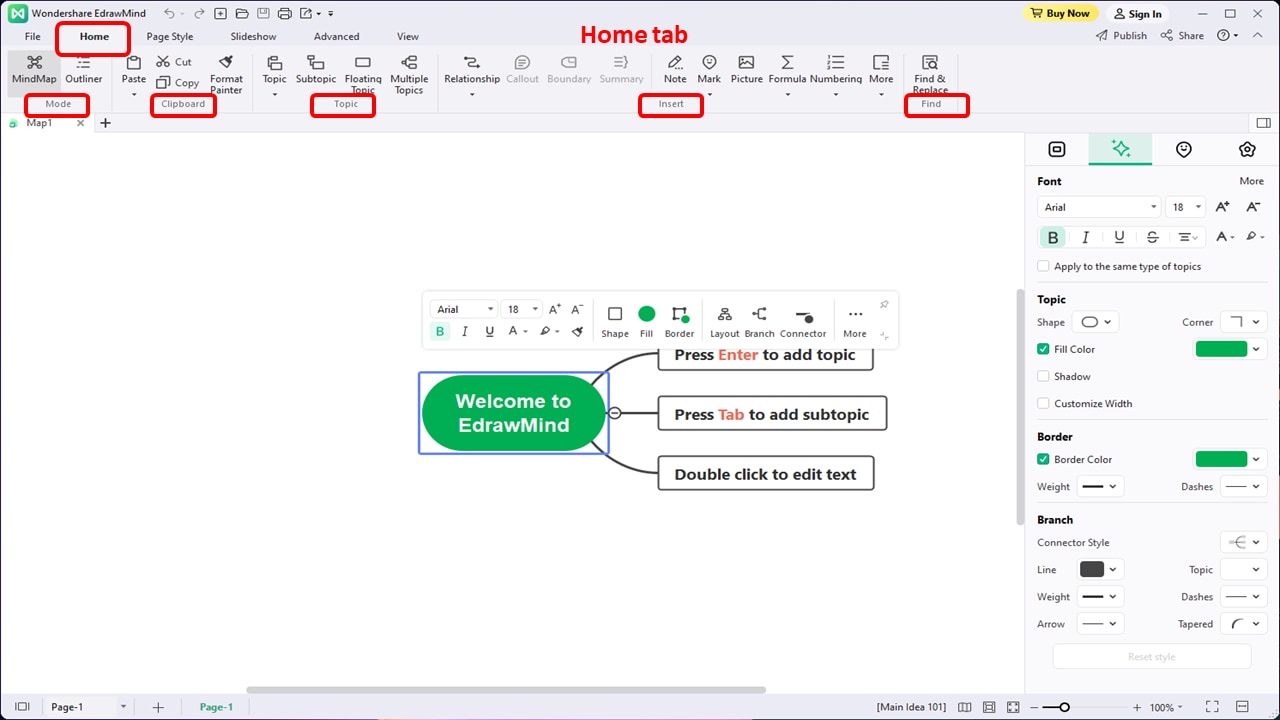
Task: Open the style tab in right panel
Action: click(1120, 149)
